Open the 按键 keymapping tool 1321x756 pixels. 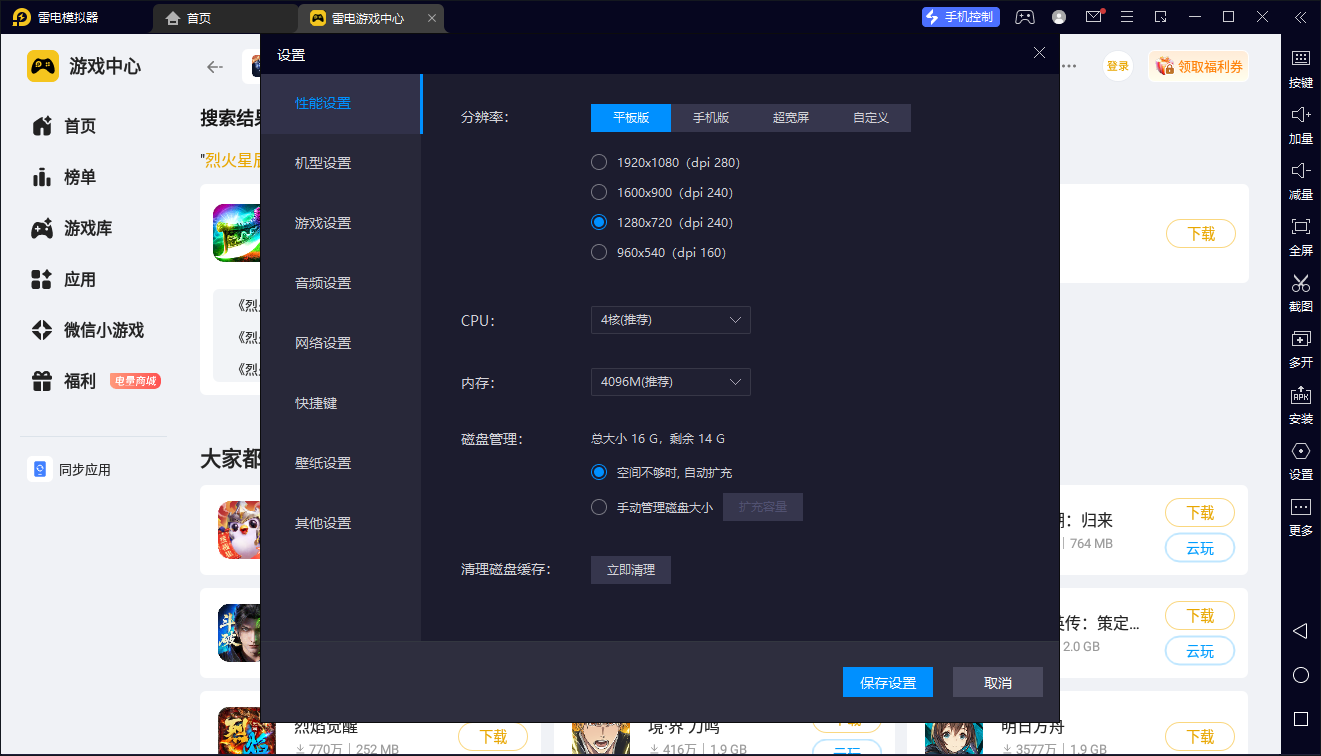(1300, 68)
